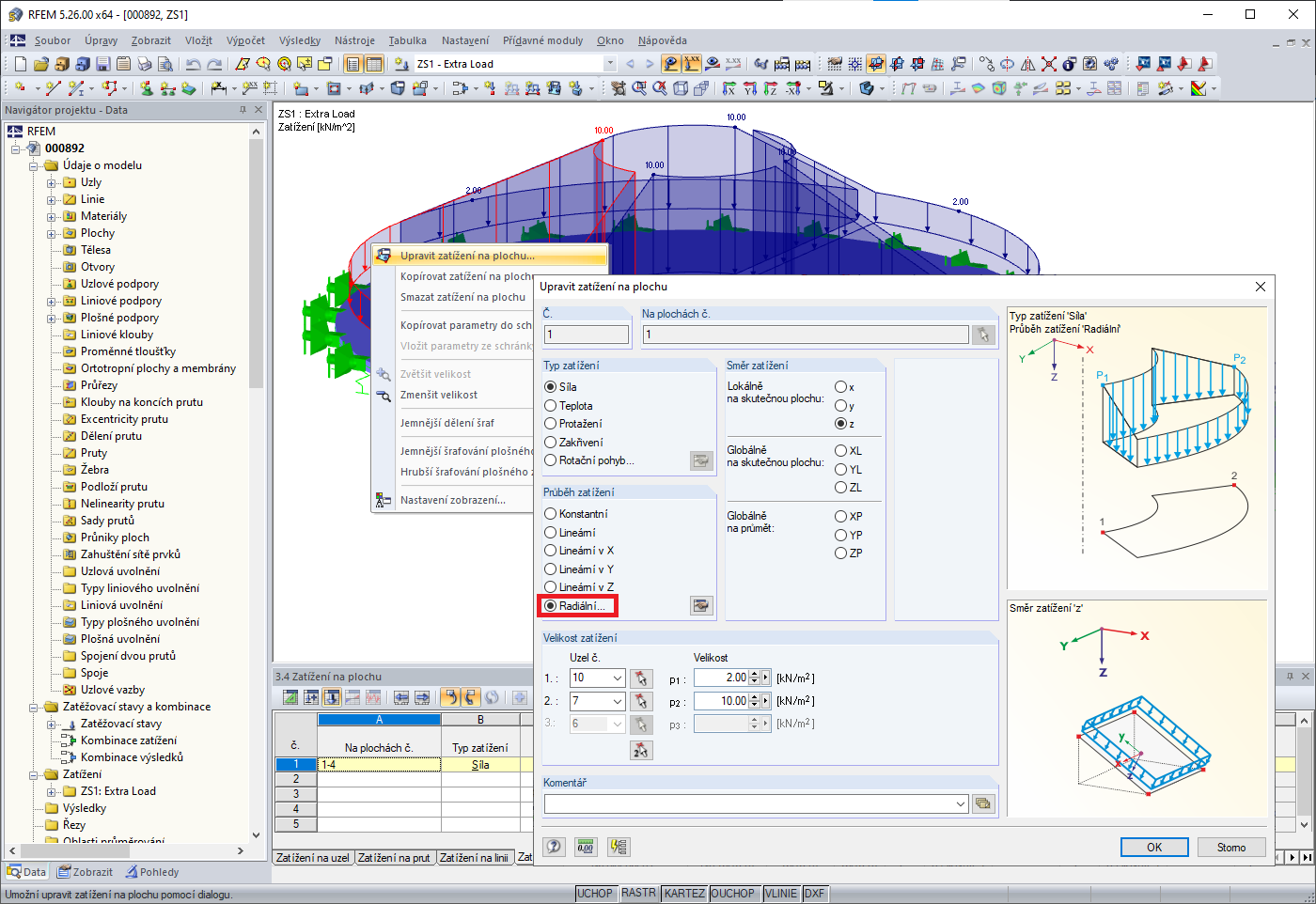Collapse the Údaje o modelu tree node

(34, 165)
